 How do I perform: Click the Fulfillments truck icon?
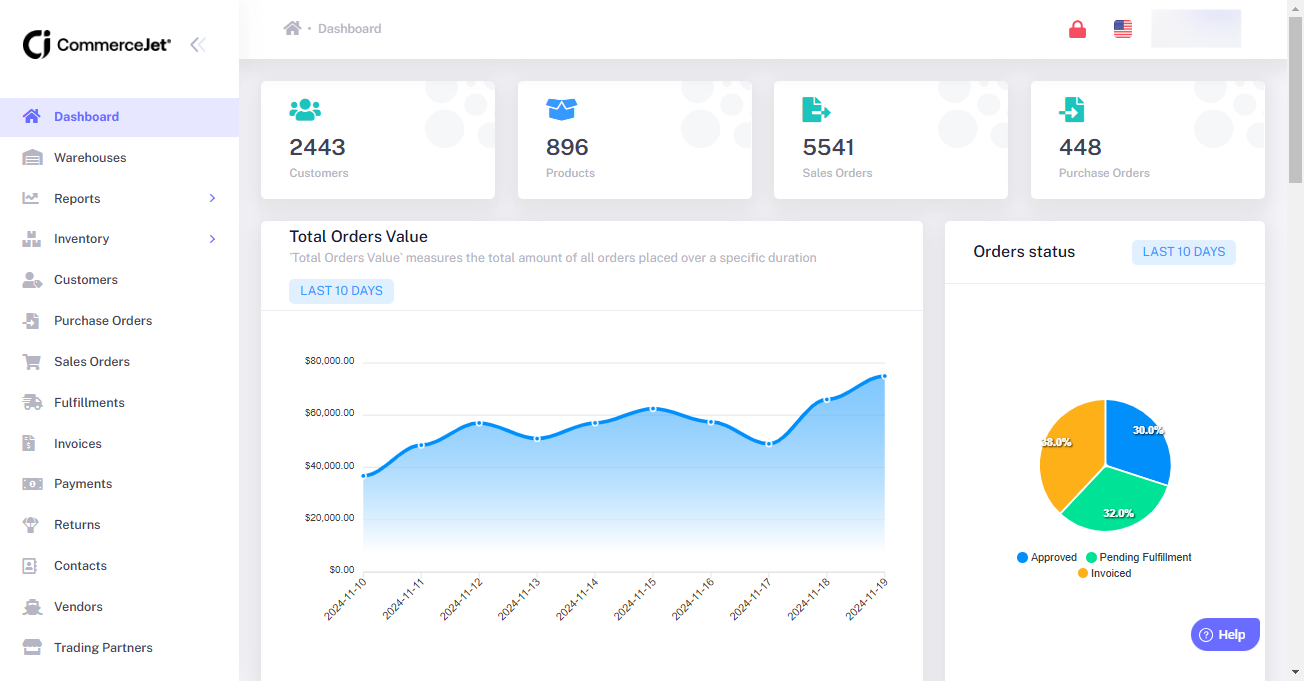click(x=32, y=402)
